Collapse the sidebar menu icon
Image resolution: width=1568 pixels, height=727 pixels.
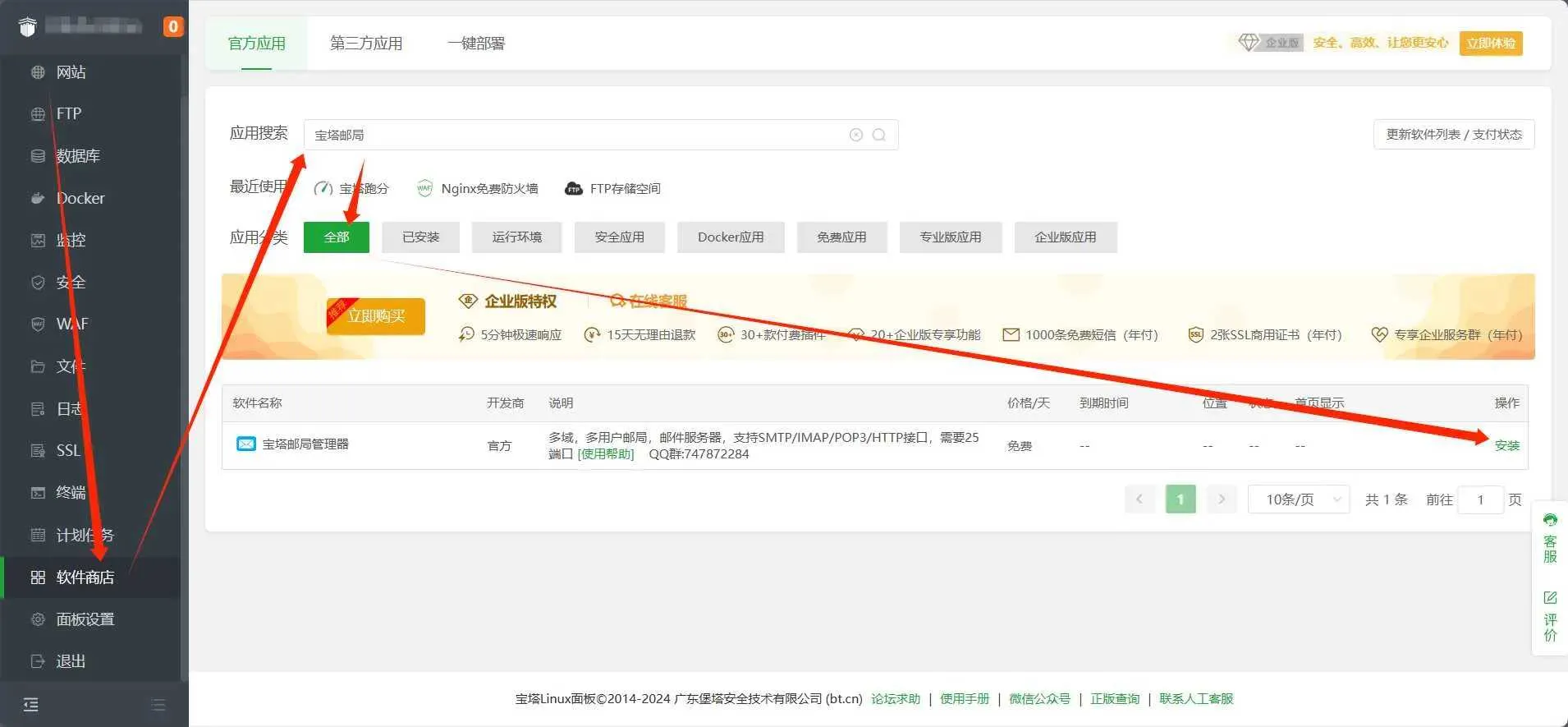pyautogui.click(x=30, y=704)
